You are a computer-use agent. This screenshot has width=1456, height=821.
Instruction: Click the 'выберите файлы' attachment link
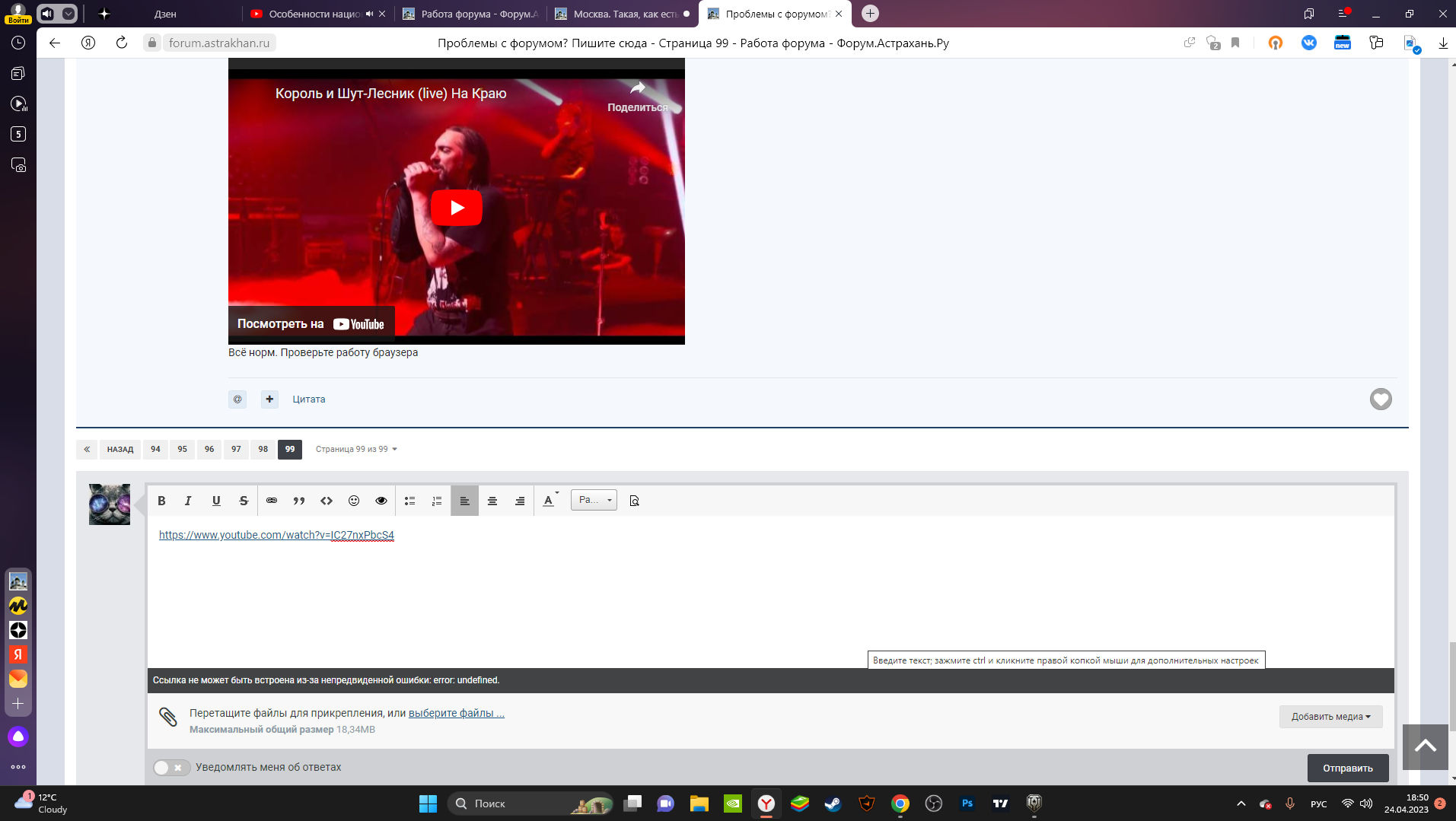click(x=456, y=714)
